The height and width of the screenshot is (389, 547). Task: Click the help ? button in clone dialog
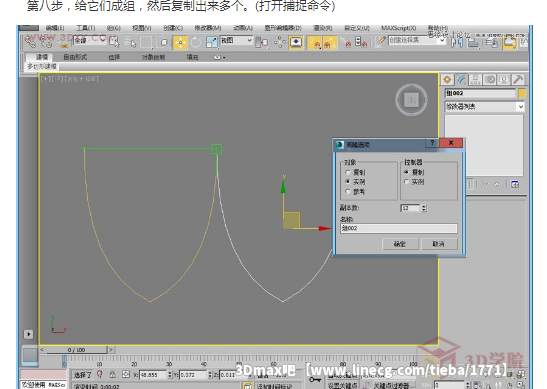pos(433,143)
